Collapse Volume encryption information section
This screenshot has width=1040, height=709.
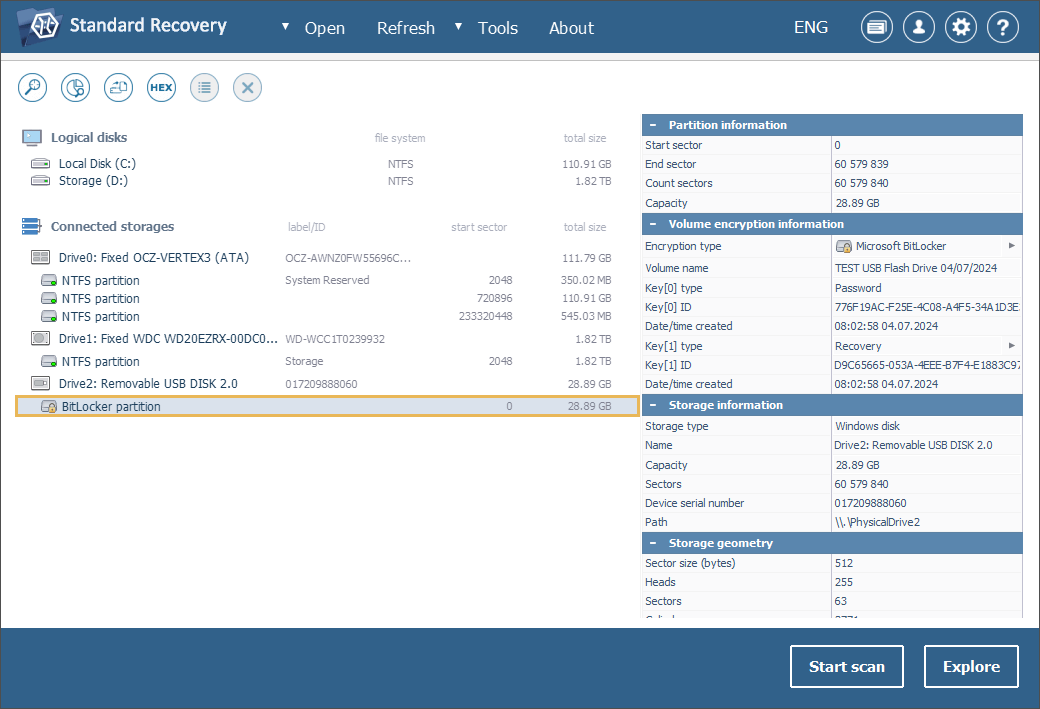coord(653,224)
